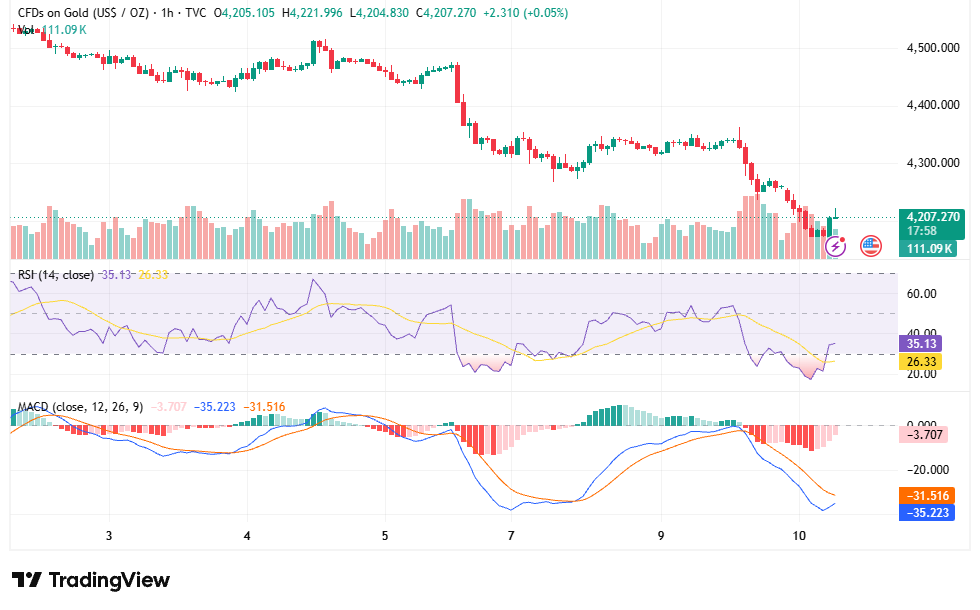Click the RSI average 26.33 in legend
The width and height of the screenshot is (980, 610).
coord(153,274)
